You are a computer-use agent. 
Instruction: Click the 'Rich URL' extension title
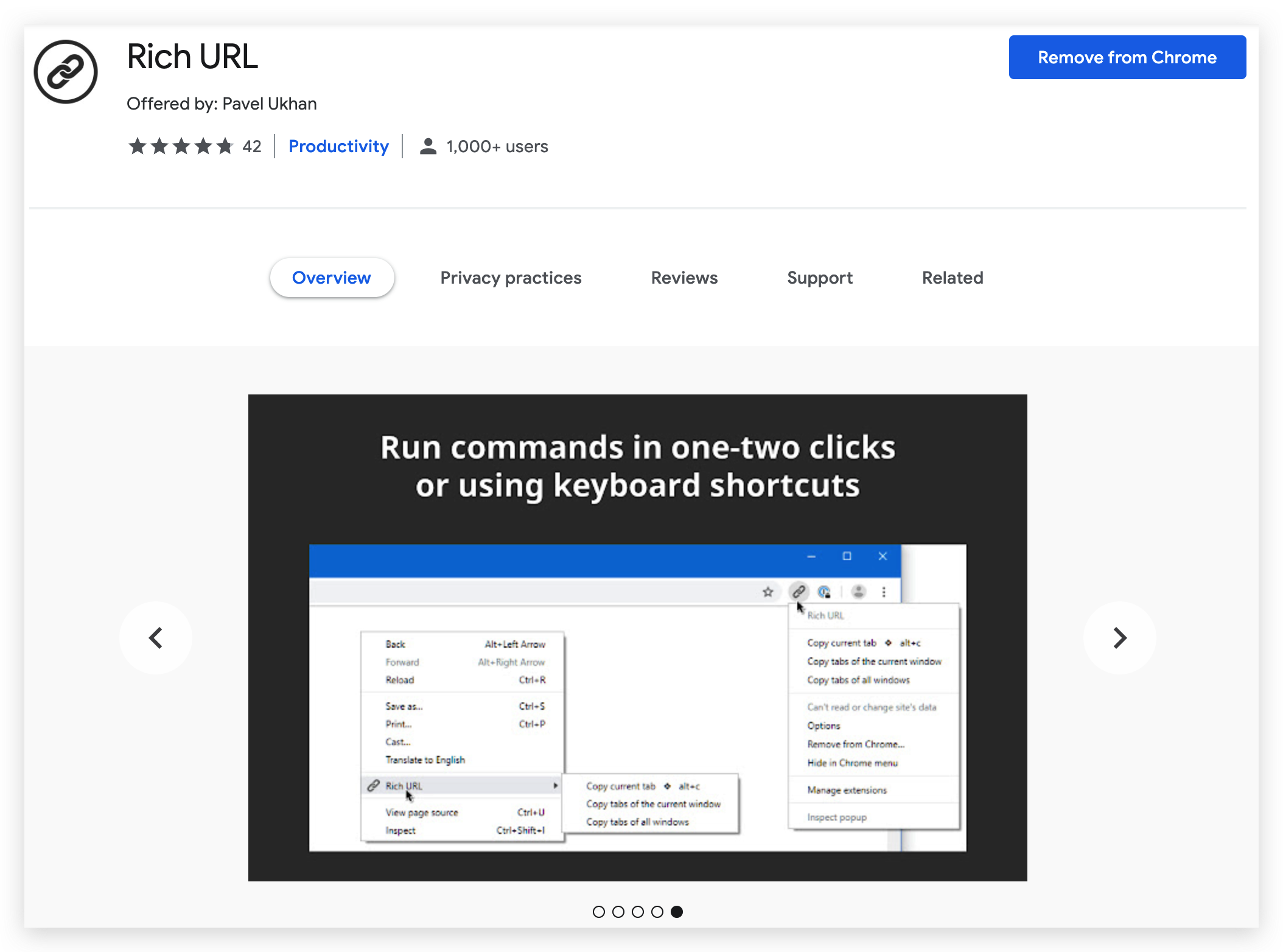(x=192, y=57)
